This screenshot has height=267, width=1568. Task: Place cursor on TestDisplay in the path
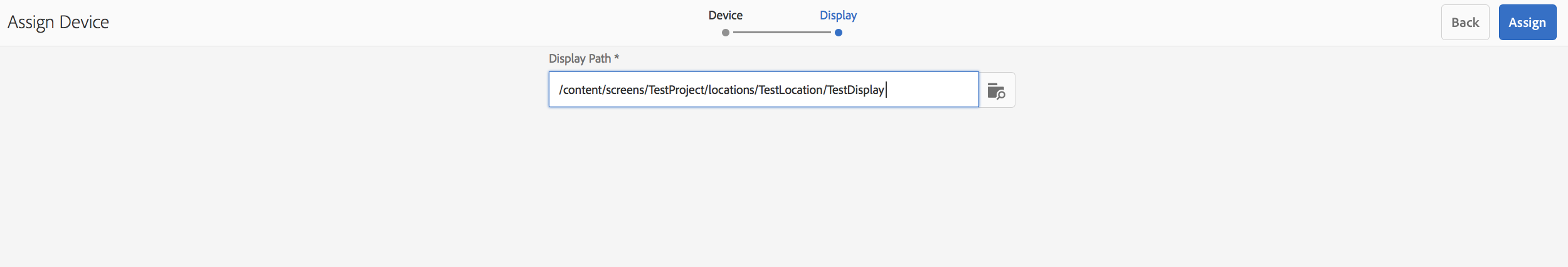(856, 90)
